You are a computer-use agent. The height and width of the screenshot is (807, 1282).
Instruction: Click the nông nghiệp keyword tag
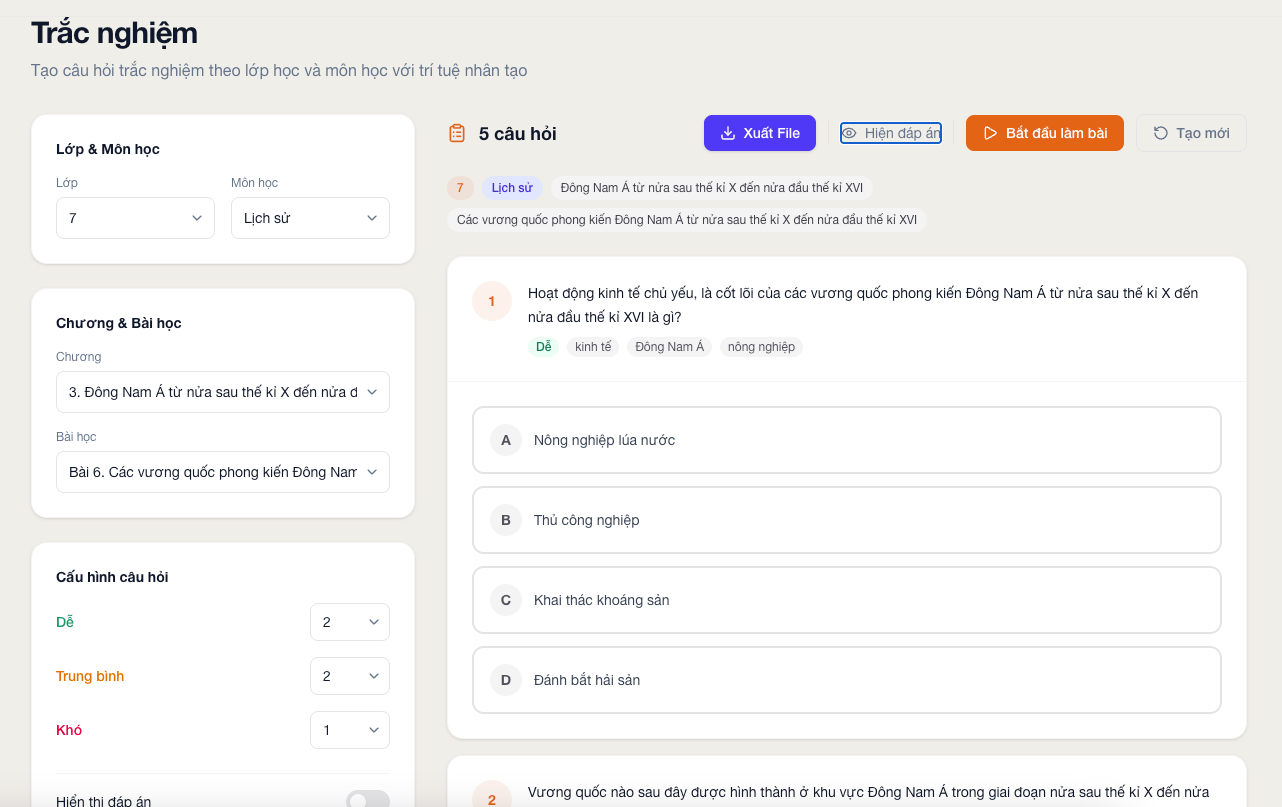point(761,347)
